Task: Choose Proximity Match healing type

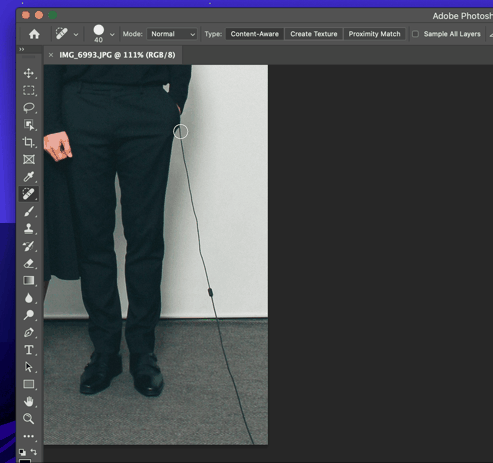Action: click(374, 34)
